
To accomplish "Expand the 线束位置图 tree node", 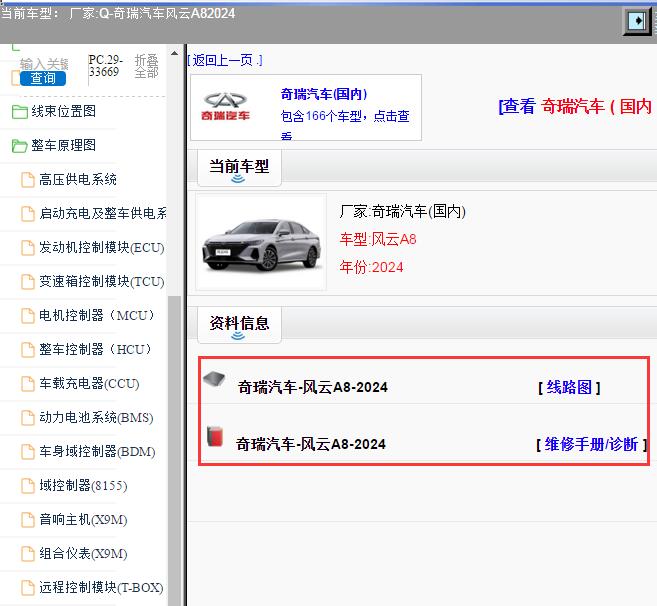I will pos(63,111).
